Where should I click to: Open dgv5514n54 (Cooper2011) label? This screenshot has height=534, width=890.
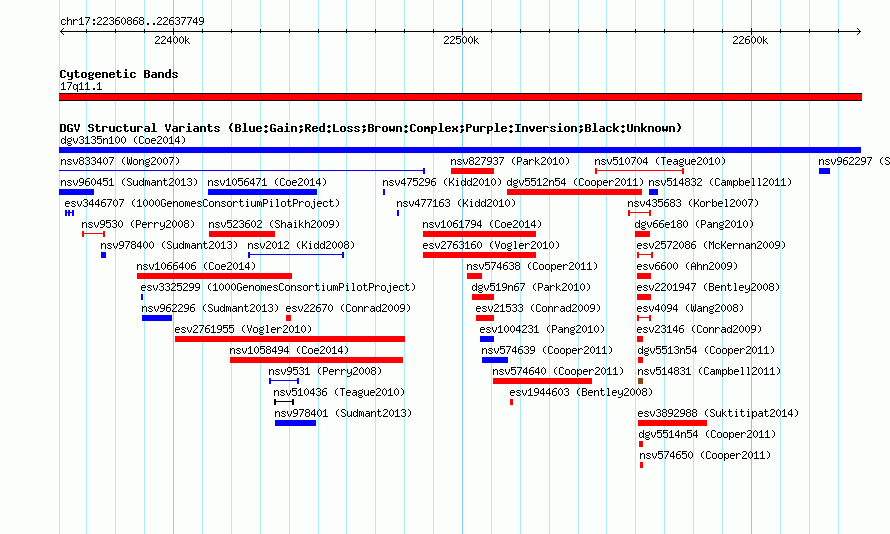click(707, 434)
